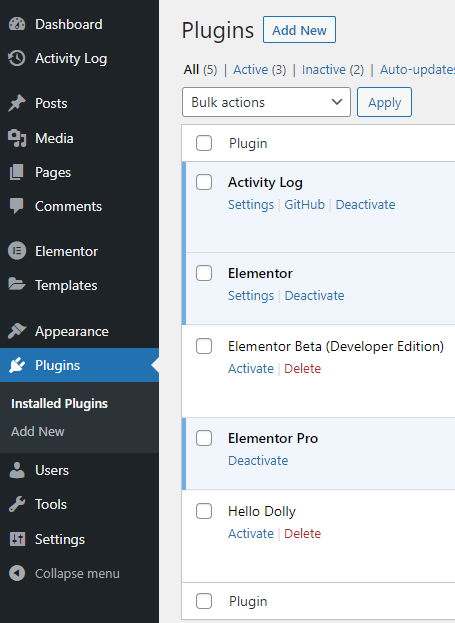This screenshot has height=623, width=455.
Task: Click the Users person icon
Action: (17, 470)
